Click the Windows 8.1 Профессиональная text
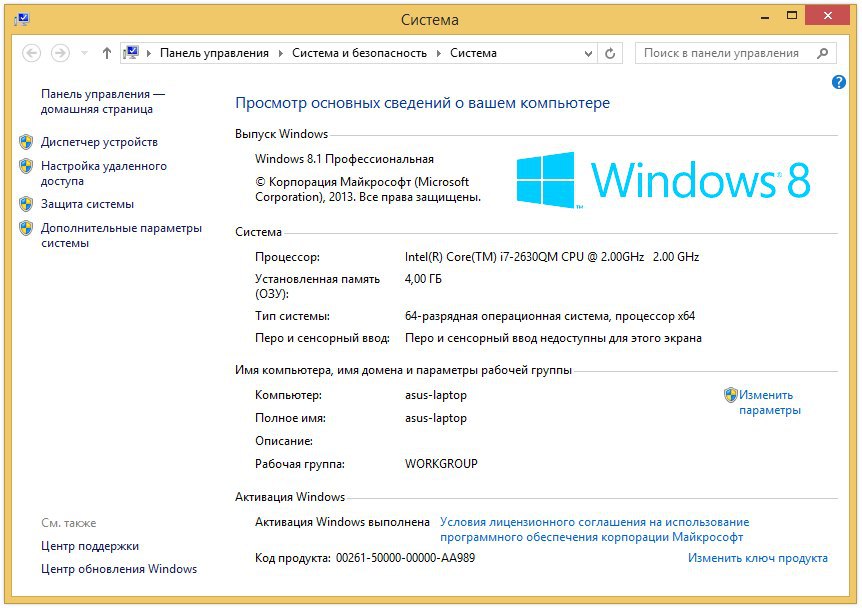The height and width of the screenshot is (608, 862). click(x=344, y=159)
